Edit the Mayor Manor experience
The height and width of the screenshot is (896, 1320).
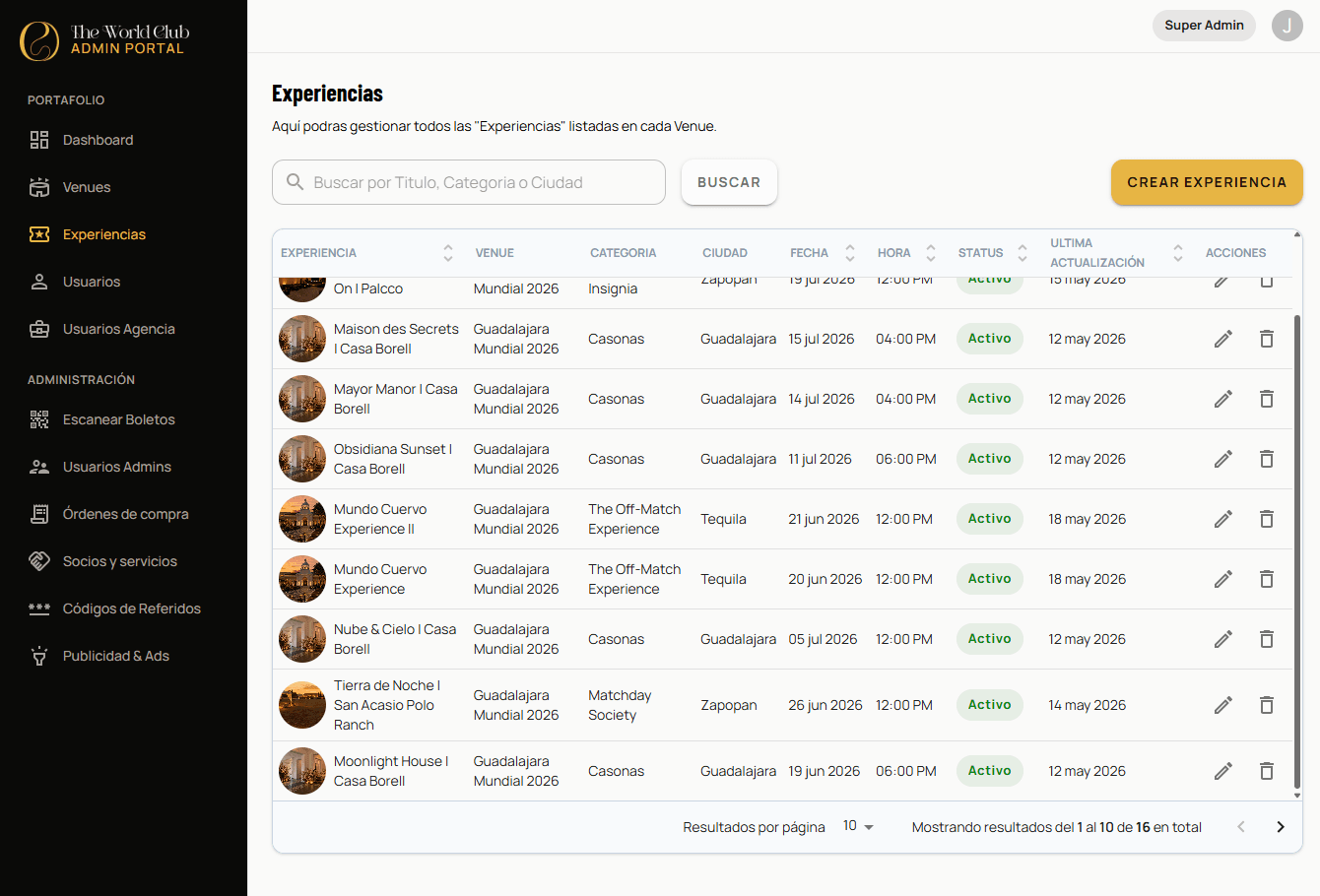point(1223,399)
